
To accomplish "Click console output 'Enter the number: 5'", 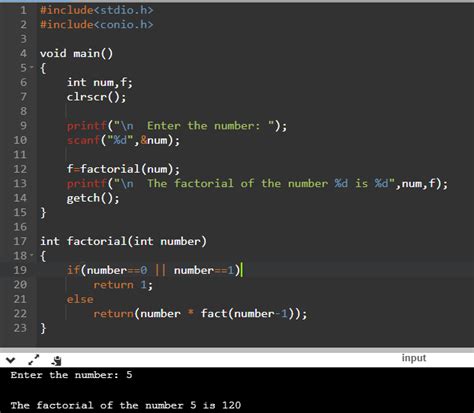I will (71, 375).
